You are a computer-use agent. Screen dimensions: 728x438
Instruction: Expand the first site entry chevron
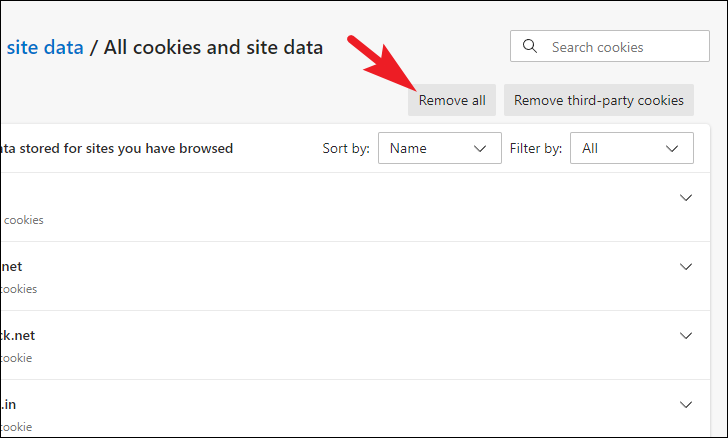[686, 197]
